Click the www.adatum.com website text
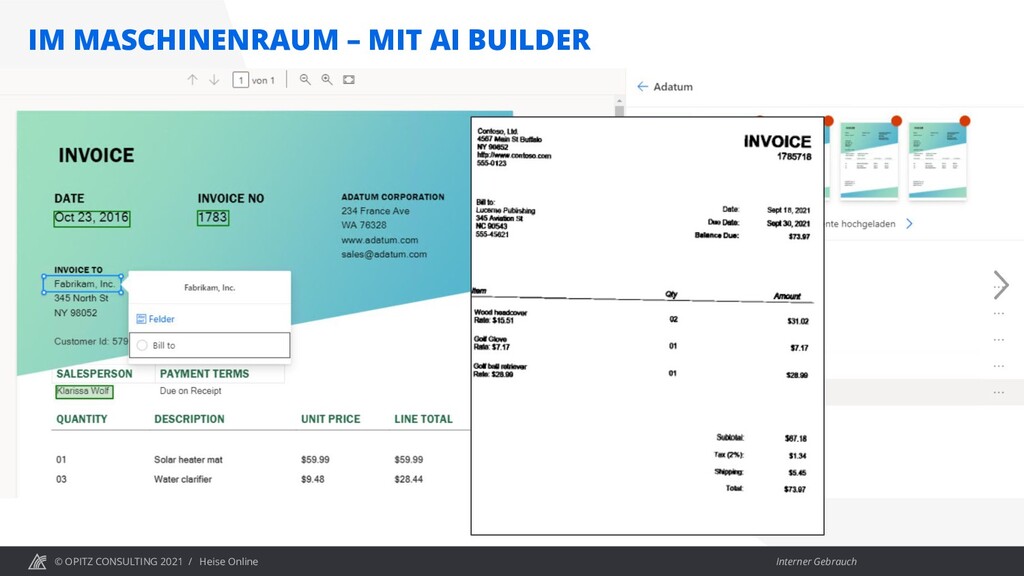 coord(379,240)
